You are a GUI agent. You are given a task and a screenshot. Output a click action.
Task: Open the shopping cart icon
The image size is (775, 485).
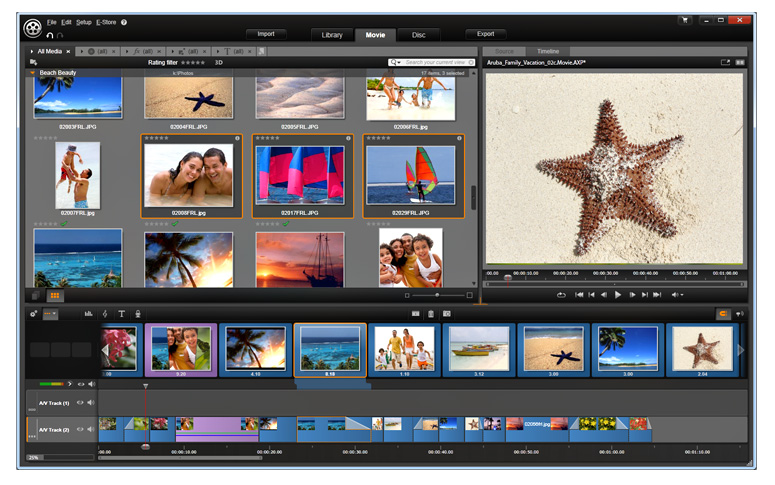(685, 20)
